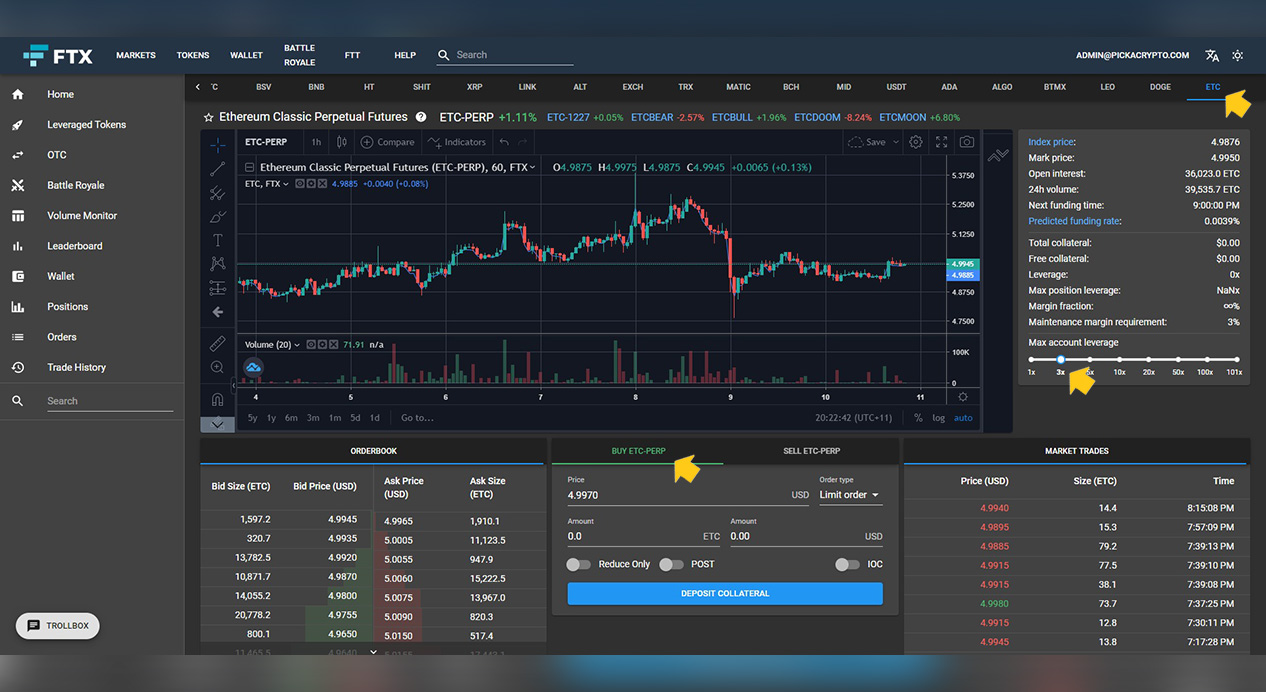This screenshot has height=692, width=1266.
Task: Click the back arrow in chart toolbar
Action: coord(217,312)
